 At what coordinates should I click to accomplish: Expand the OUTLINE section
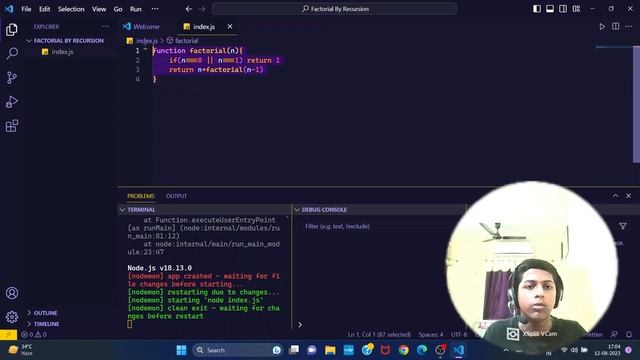(45, 313)
